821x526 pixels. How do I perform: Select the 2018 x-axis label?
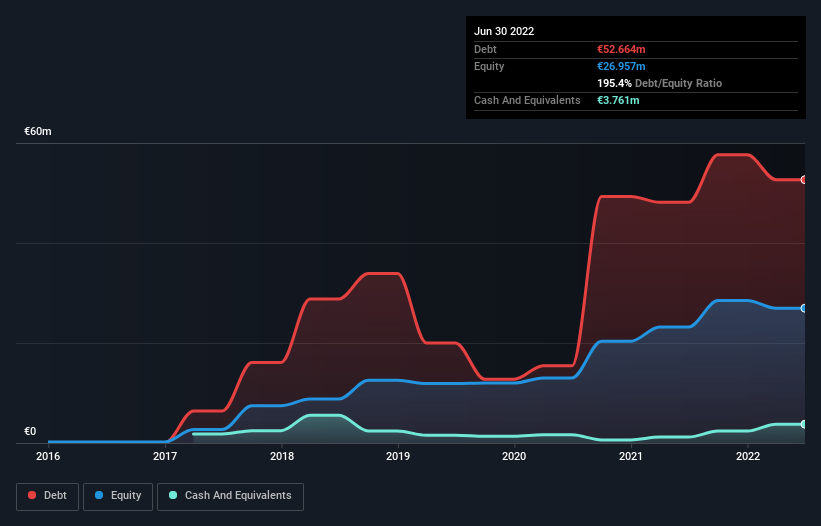(x=282, y=456)
